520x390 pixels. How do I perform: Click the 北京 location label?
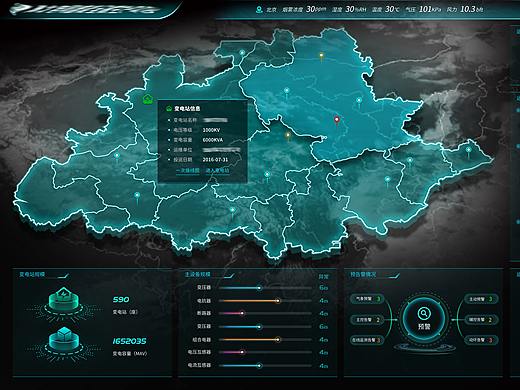(271, 10)
